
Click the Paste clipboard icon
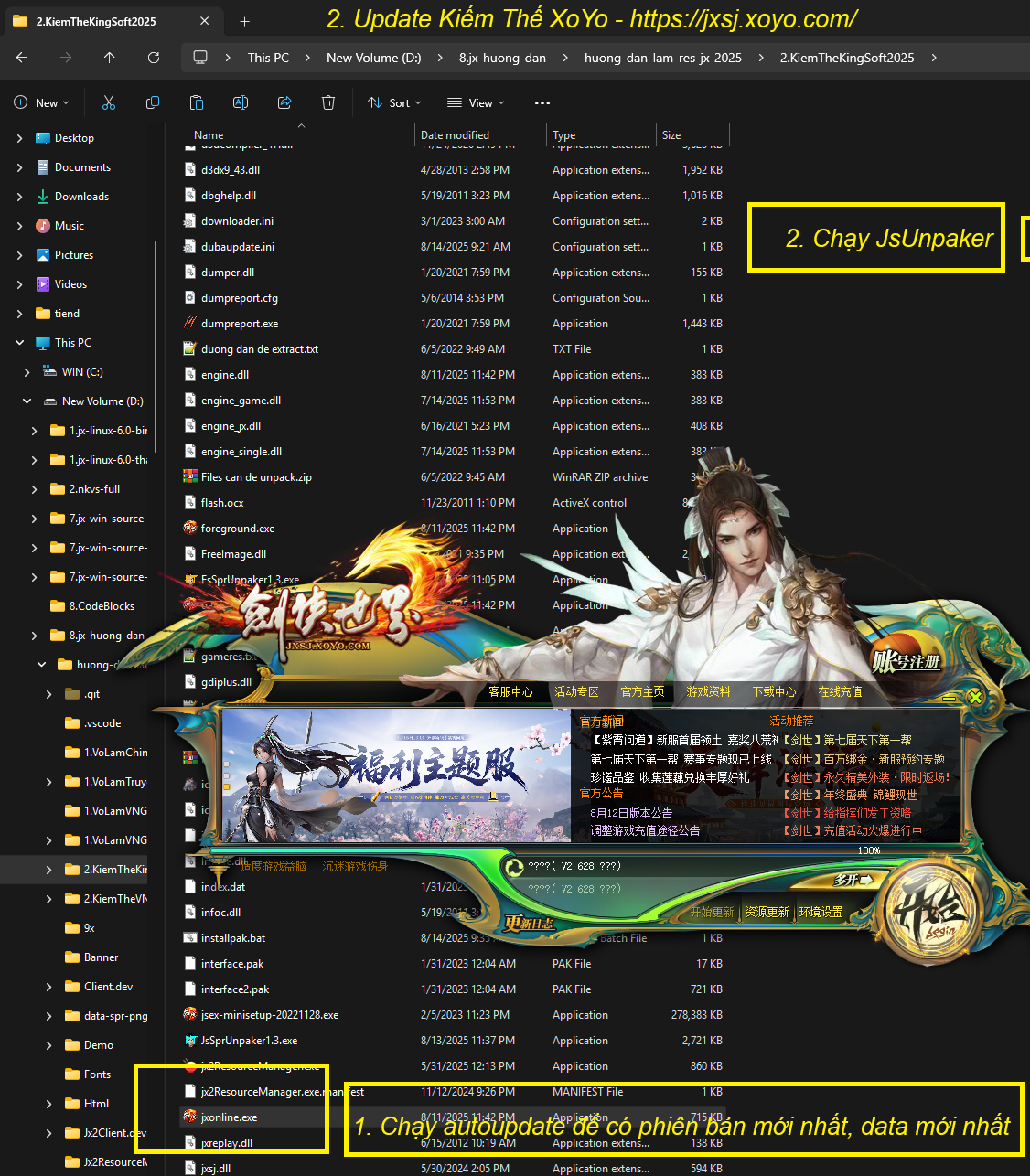(x=197, y=102)
